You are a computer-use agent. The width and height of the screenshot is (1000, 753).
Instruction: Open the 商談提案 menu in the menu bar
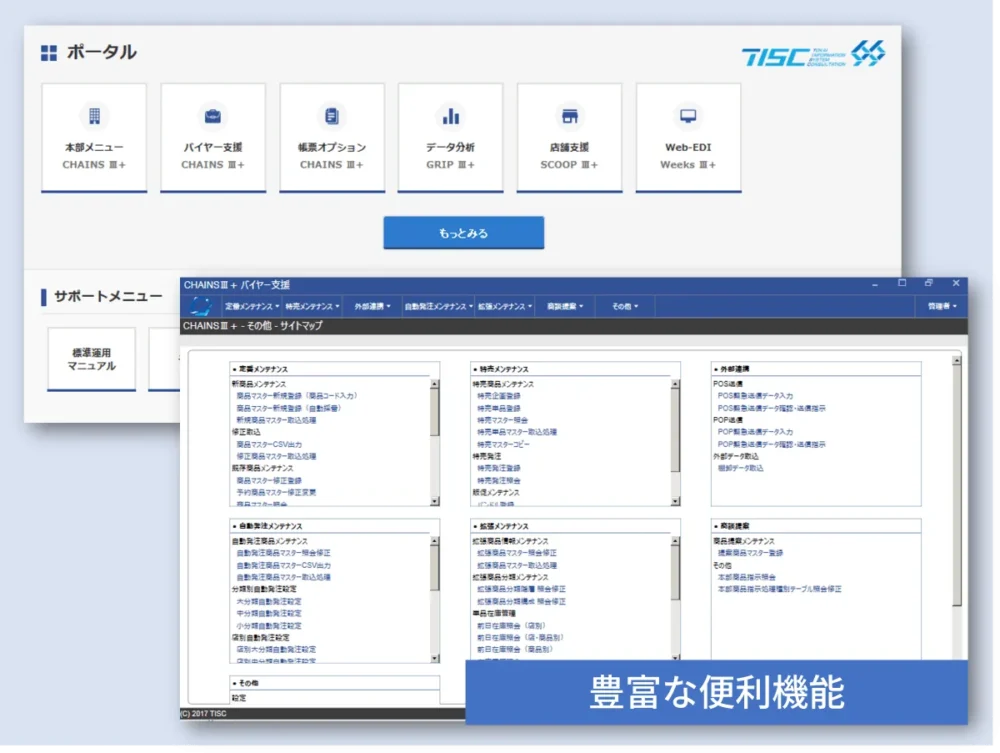tap(565, 307)
